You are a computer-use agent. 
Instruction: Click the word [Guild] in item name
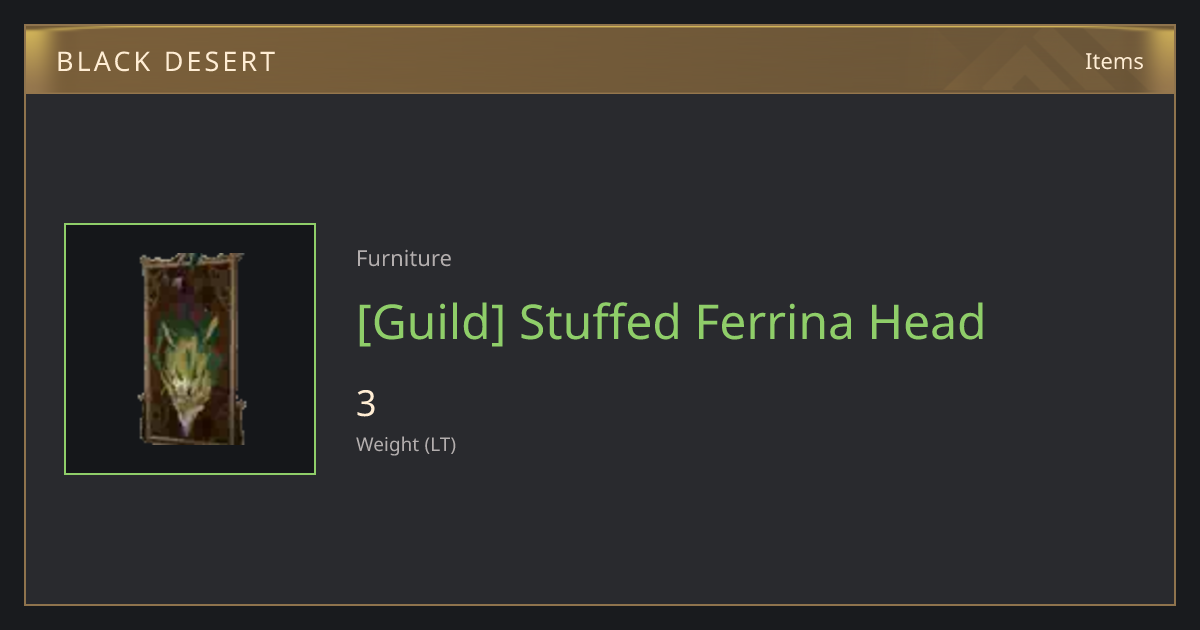(431, 322)
